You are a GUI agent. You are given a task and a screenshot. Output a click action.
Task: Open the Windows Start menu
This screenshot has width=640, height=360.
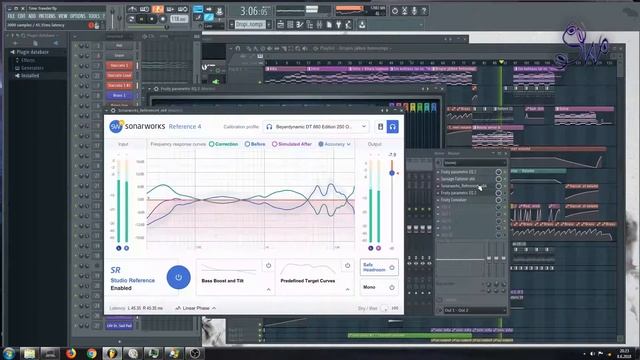click(9, 353)
